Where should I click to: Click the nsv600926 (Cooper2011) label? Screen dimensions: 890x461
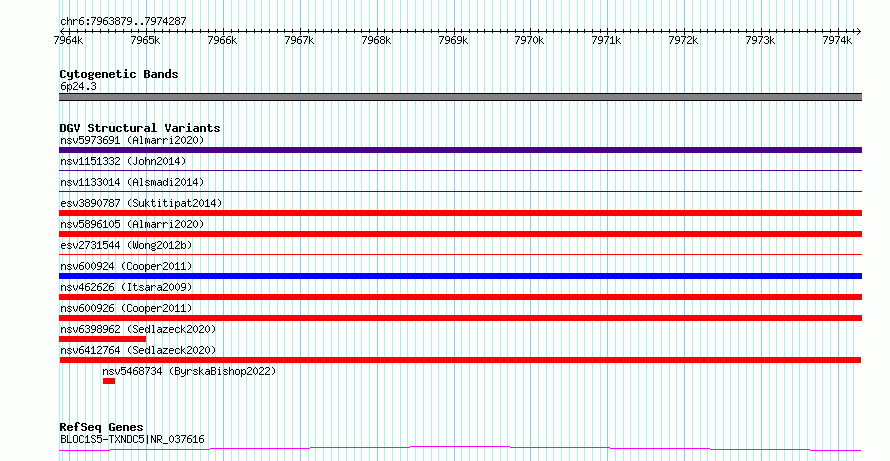pos(126,308)
